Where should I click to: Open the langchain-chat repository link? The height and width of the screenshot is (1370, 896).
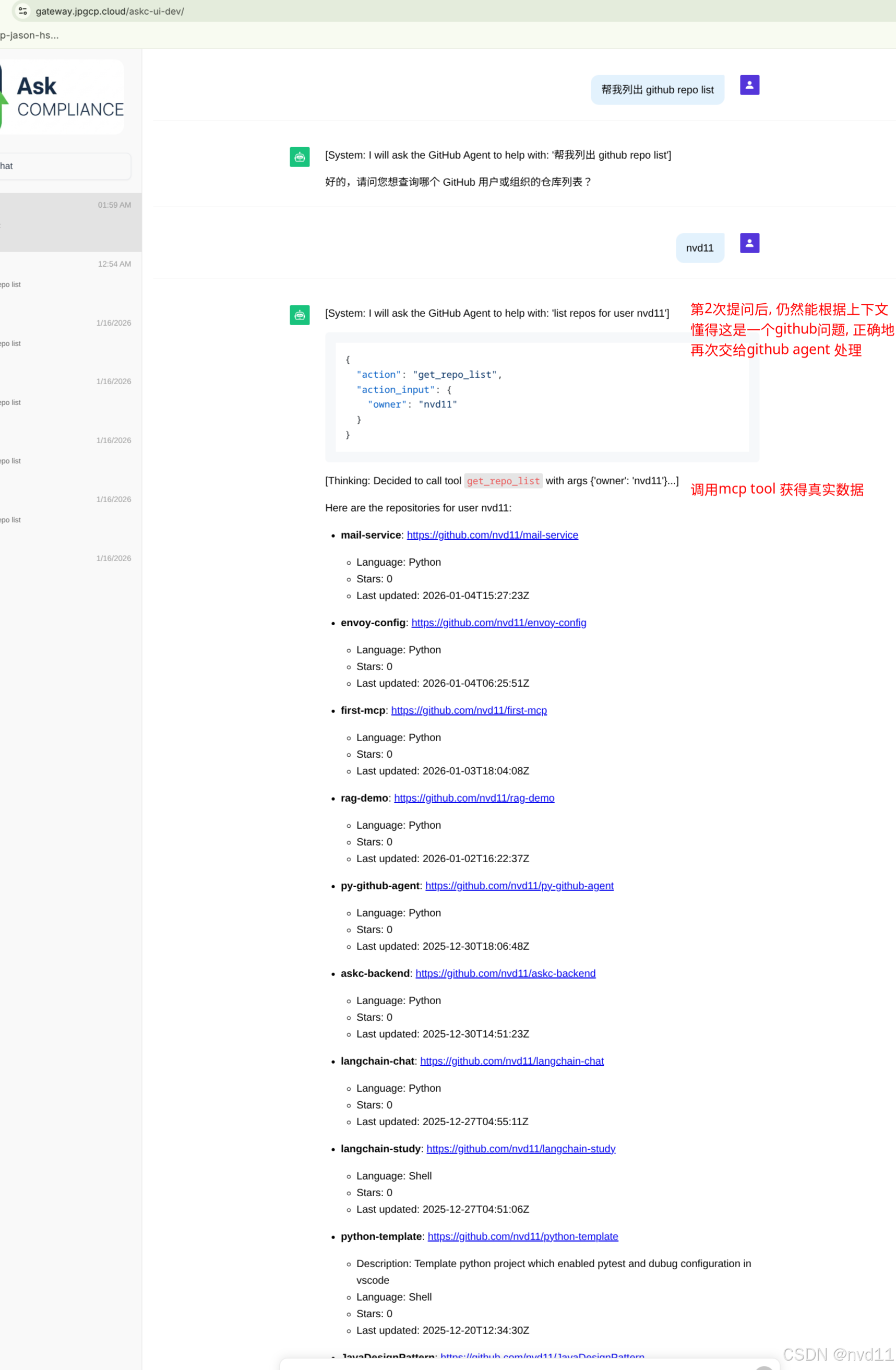coord(512,1061)
